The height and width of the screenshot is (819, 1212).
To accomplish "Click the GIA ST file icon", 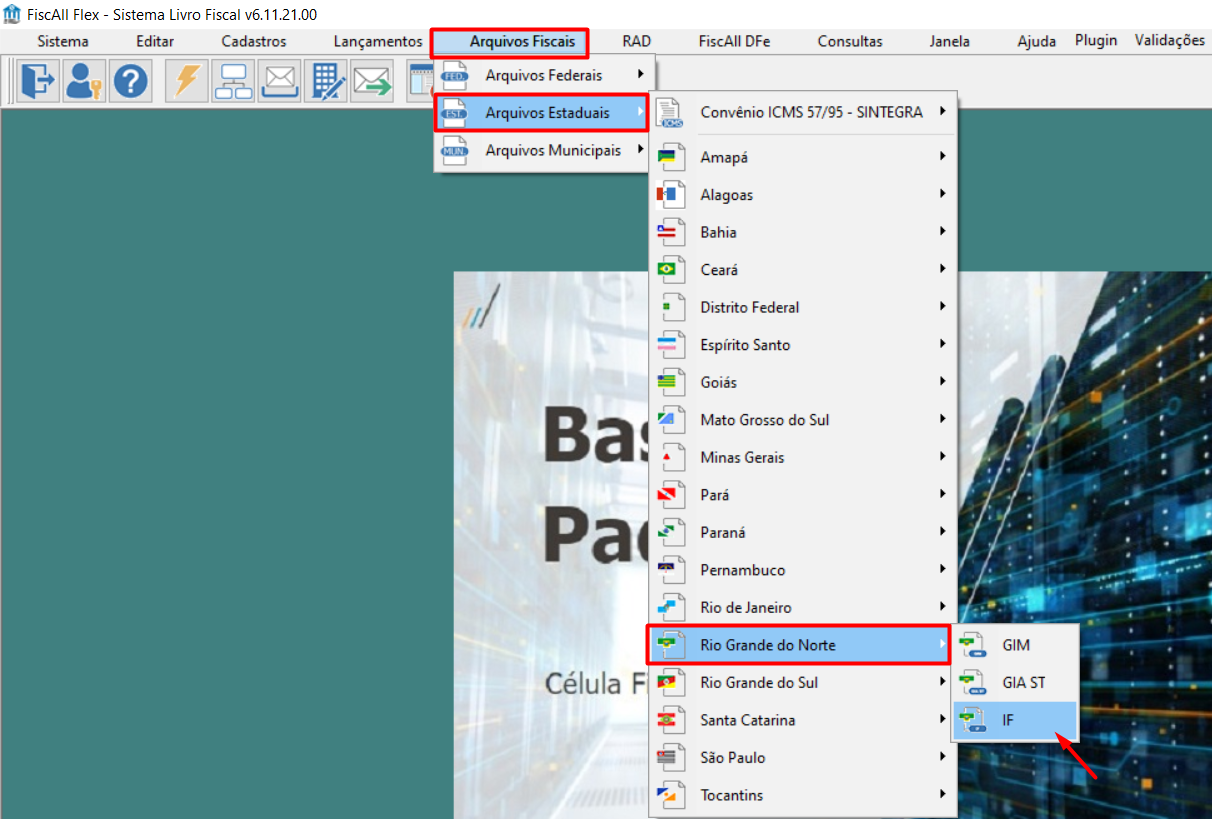I will click(972, 683).
